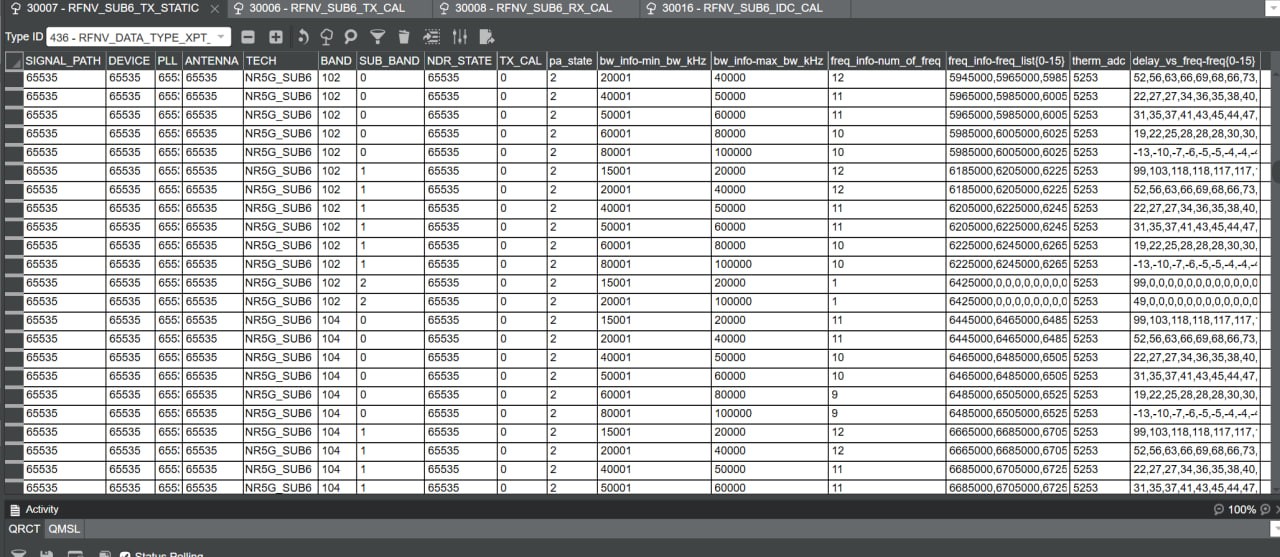This screenshot has height=557, width=1280.
Task: Click the magnifier search icon in toolbar
Action: (x=350, y=37)
